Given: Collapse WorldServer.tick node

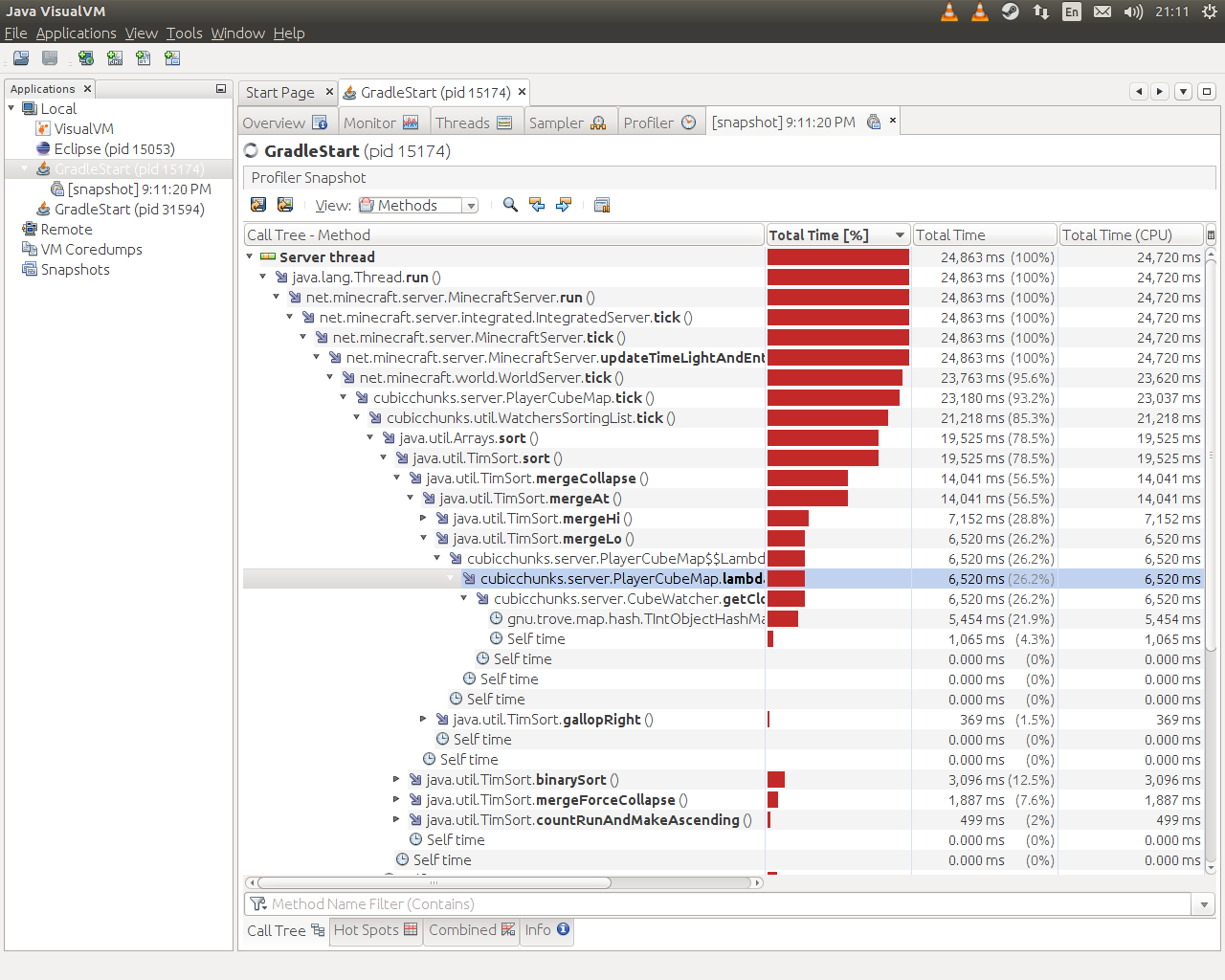Looking at the screenshot, I should [330, 377].
